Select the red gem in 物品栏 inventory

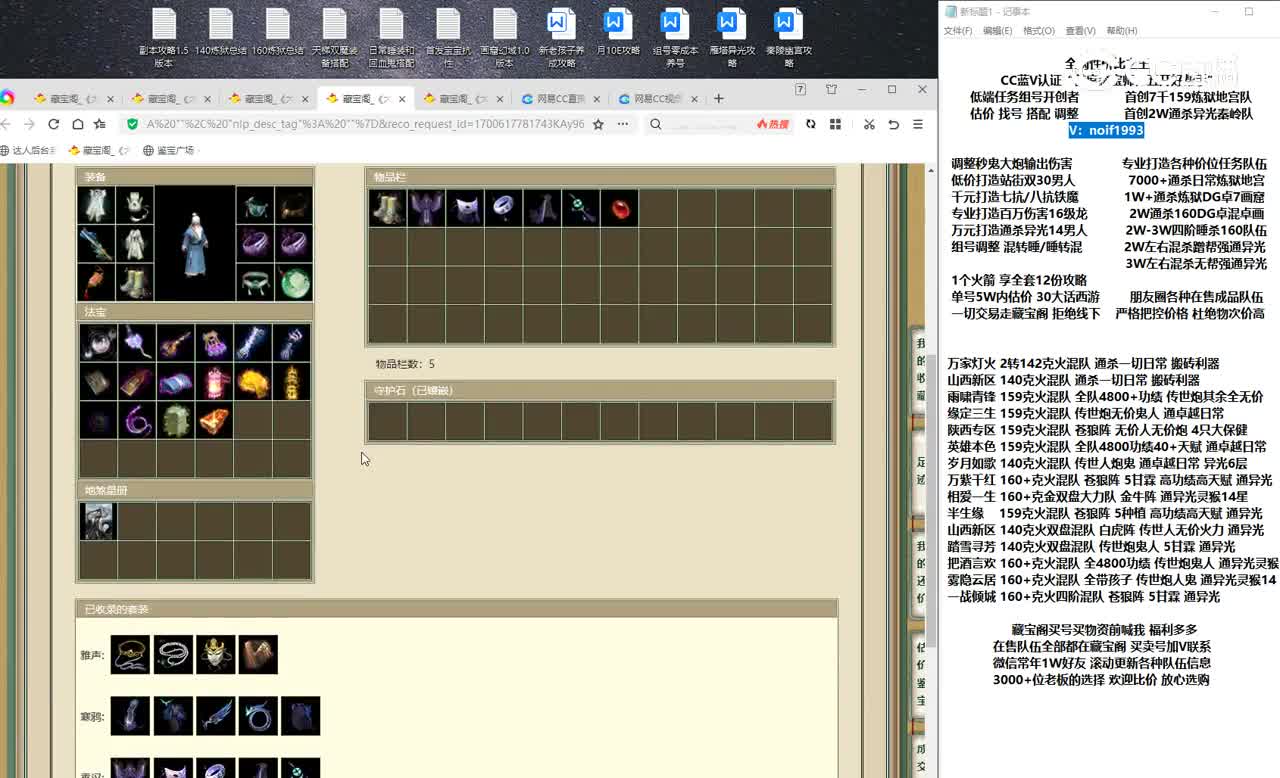point(620,207)
